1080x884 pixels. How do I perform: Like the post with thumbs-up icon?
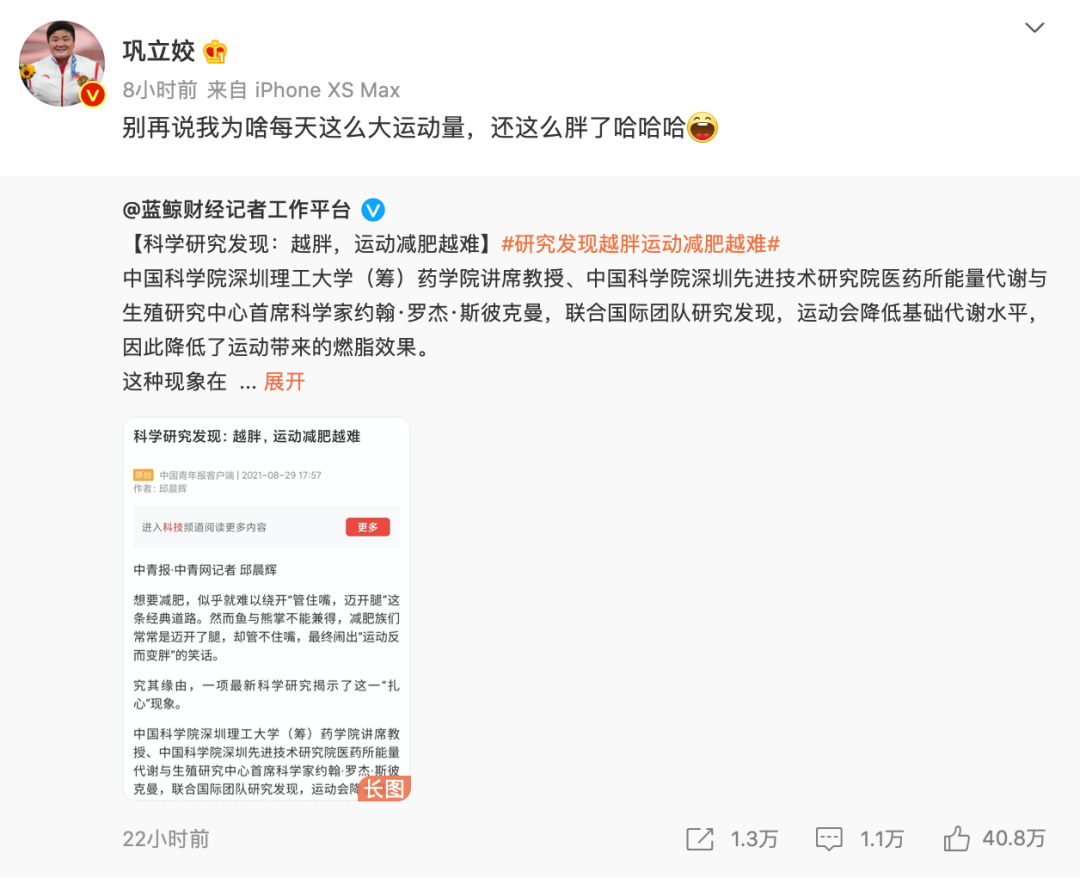[957, 839]
